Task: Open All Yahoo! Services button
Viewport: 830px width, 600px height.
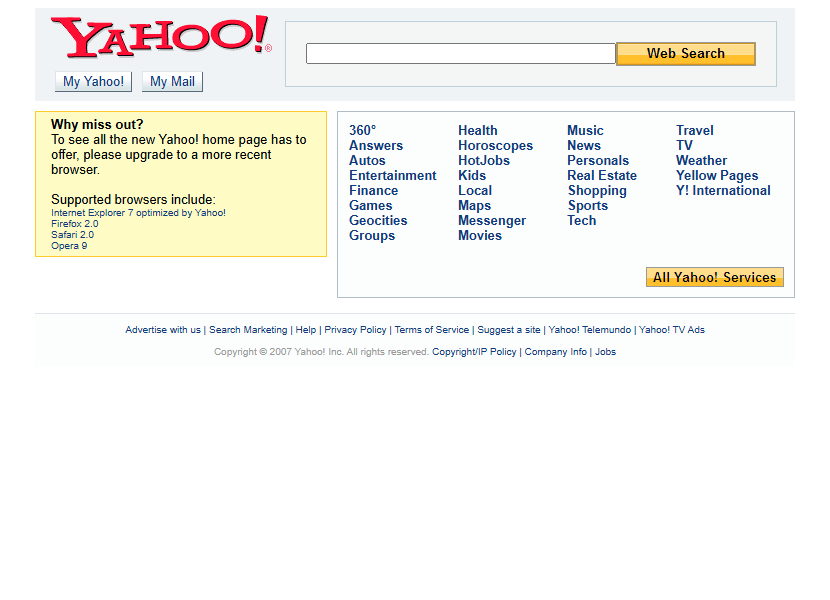Action: [715, 277]
